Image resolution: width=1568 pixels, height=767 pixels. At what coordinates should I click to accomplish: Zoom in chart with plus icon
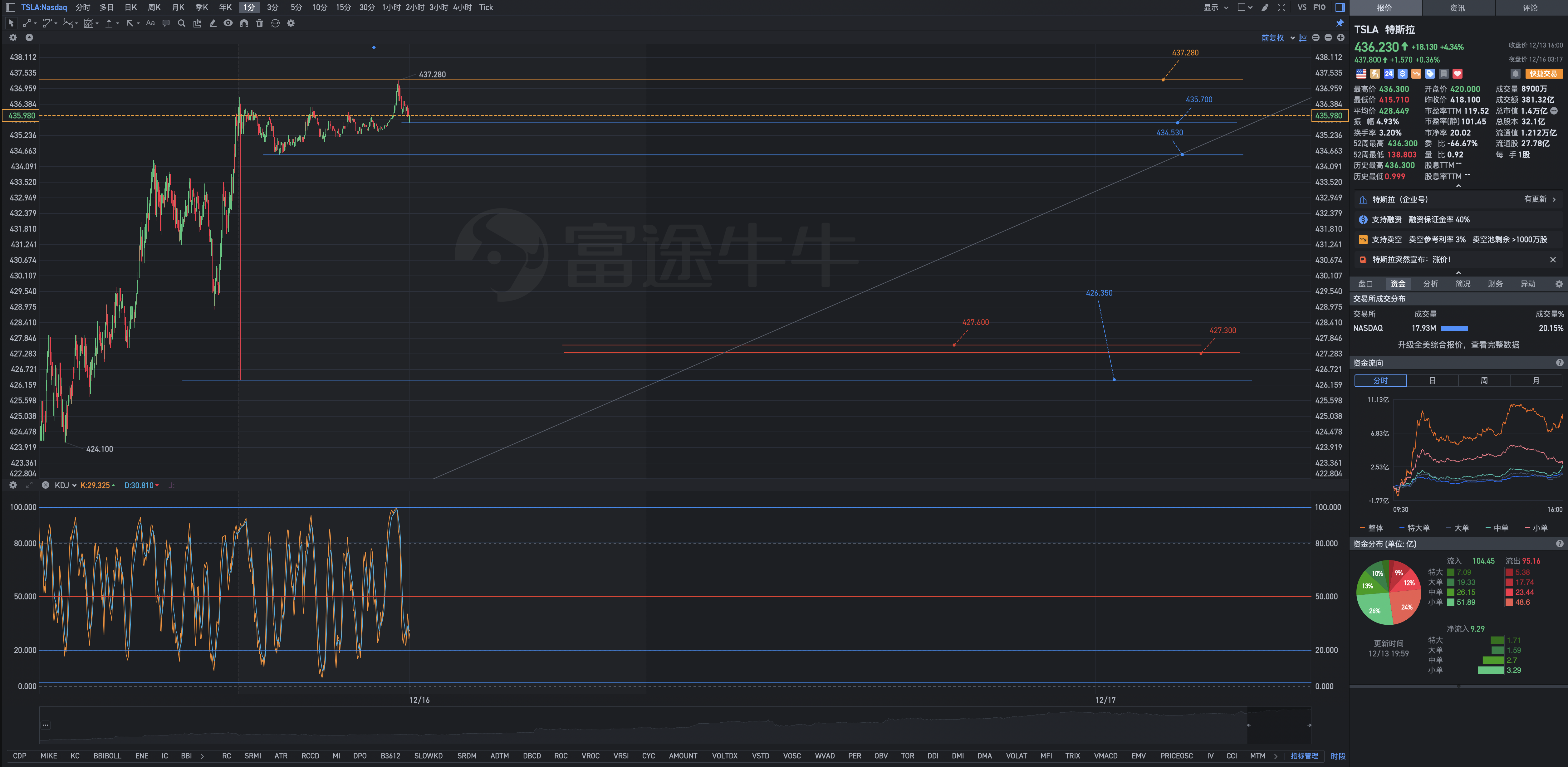(1340, 38)
